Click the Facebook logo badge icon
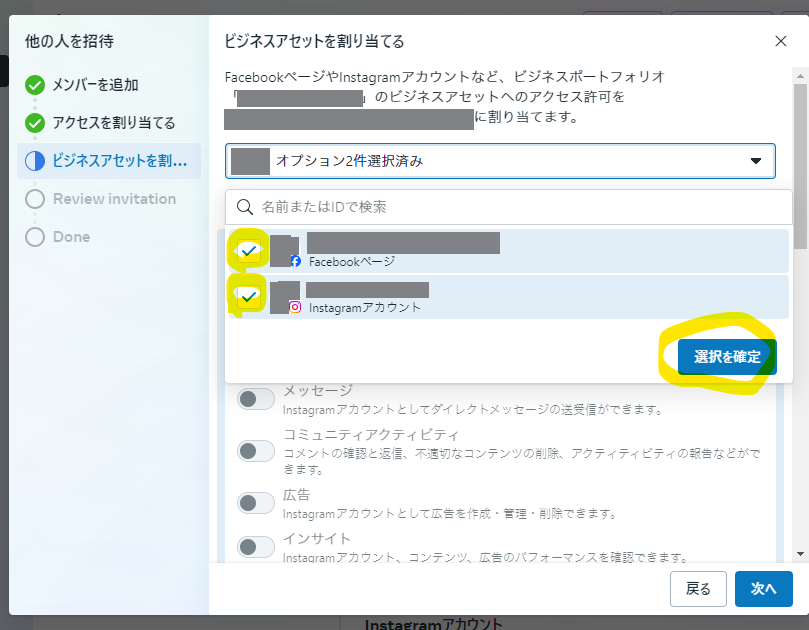This screenshot has height=630, width=809. pyautogui.click(x=295, y=261)
